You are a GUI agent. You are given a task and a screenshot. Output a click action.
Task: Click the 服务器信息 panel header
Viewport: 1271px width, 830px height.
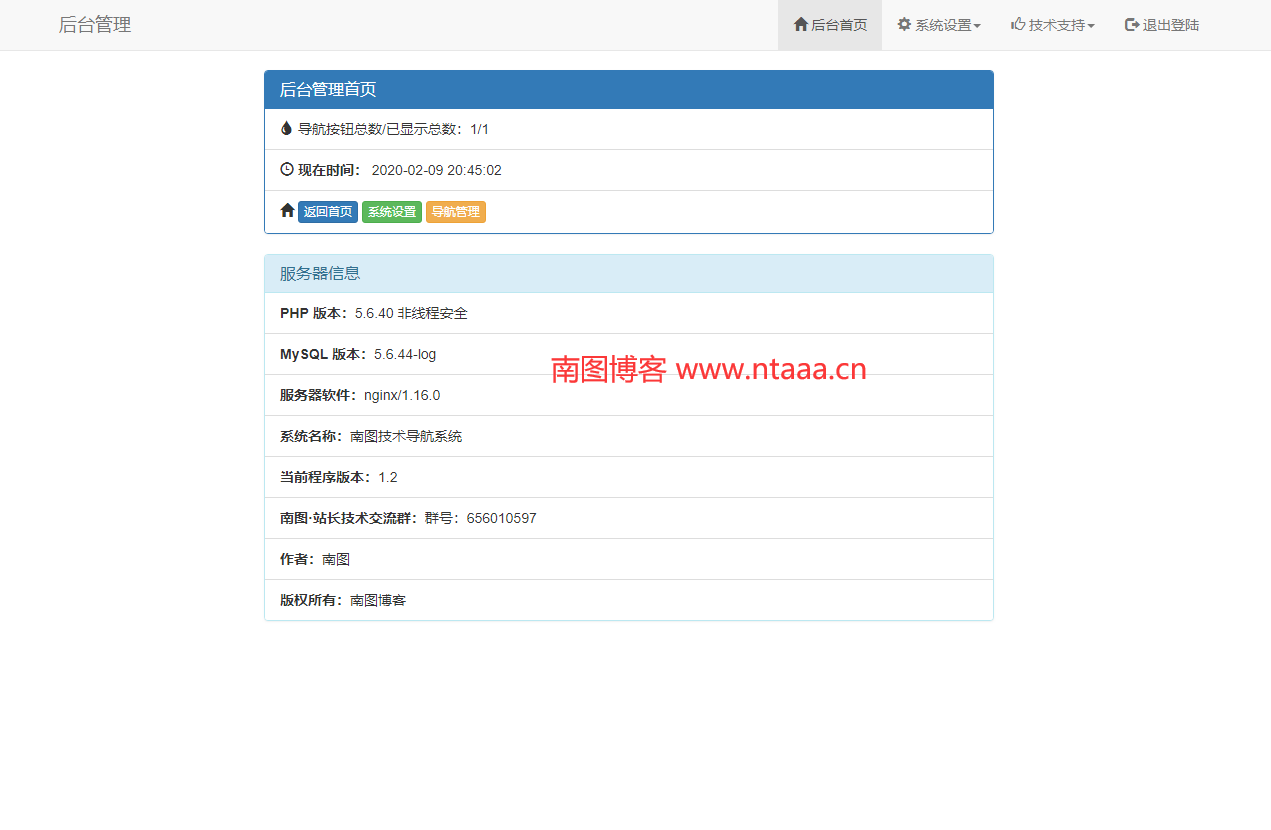click(x=320, y=273)
